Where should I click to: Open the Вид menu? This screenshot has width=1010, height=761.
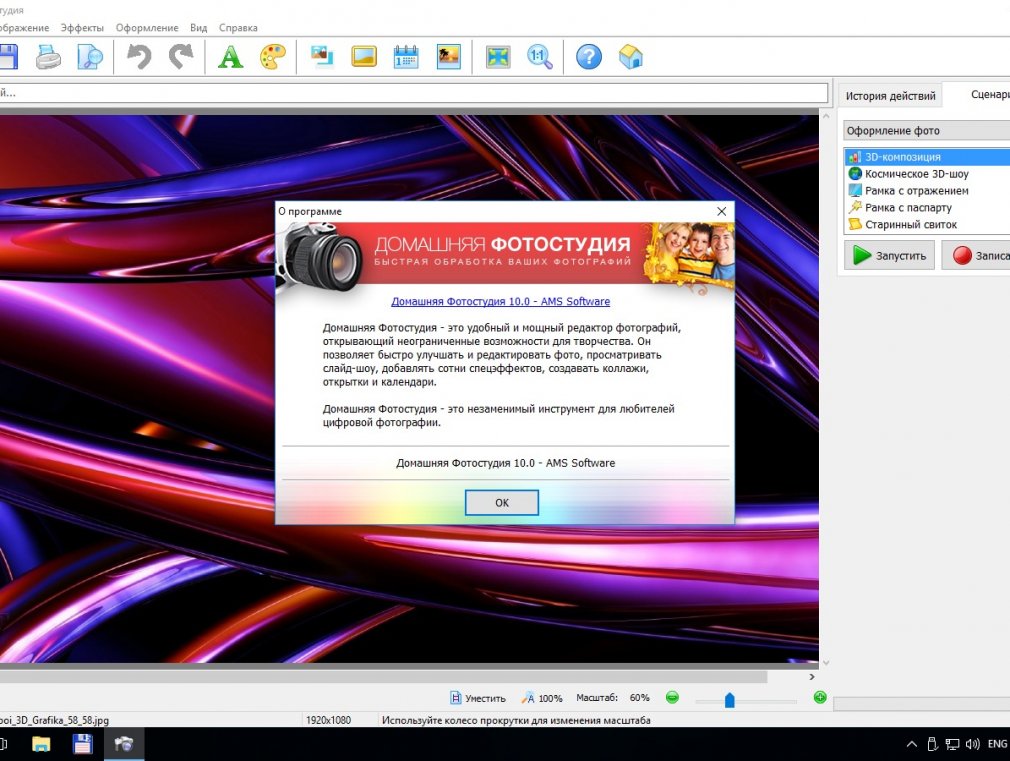tap(198, 28)
